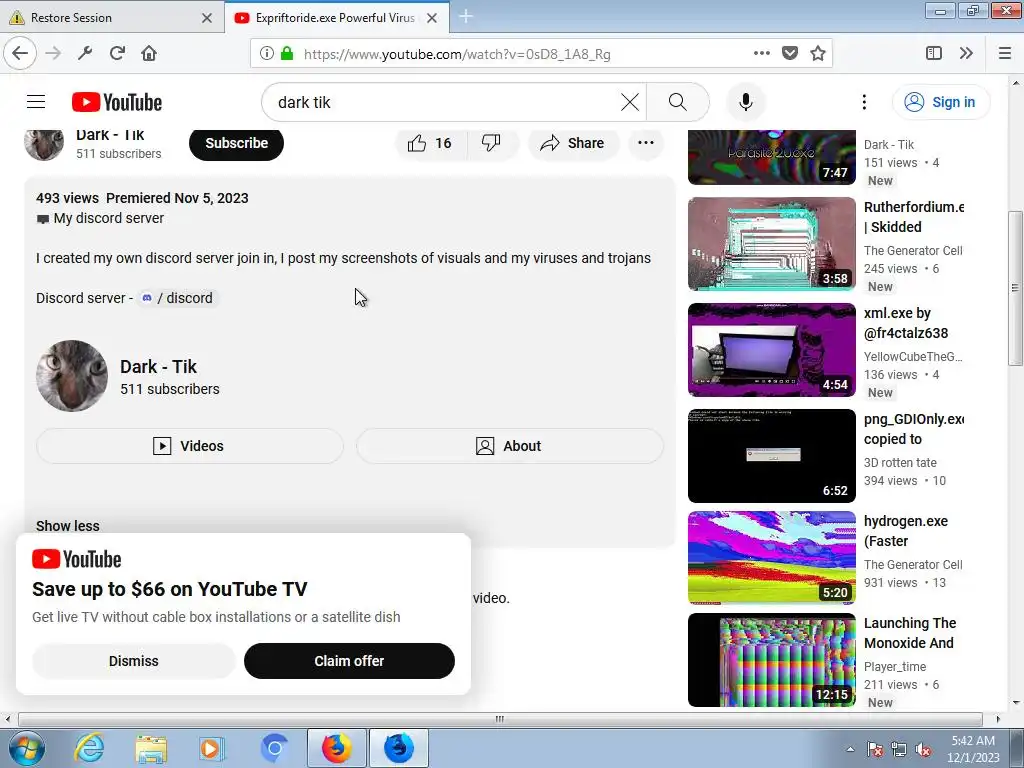Open the hydrogen.exe (Faster video thumbnail

click(772, 558)
